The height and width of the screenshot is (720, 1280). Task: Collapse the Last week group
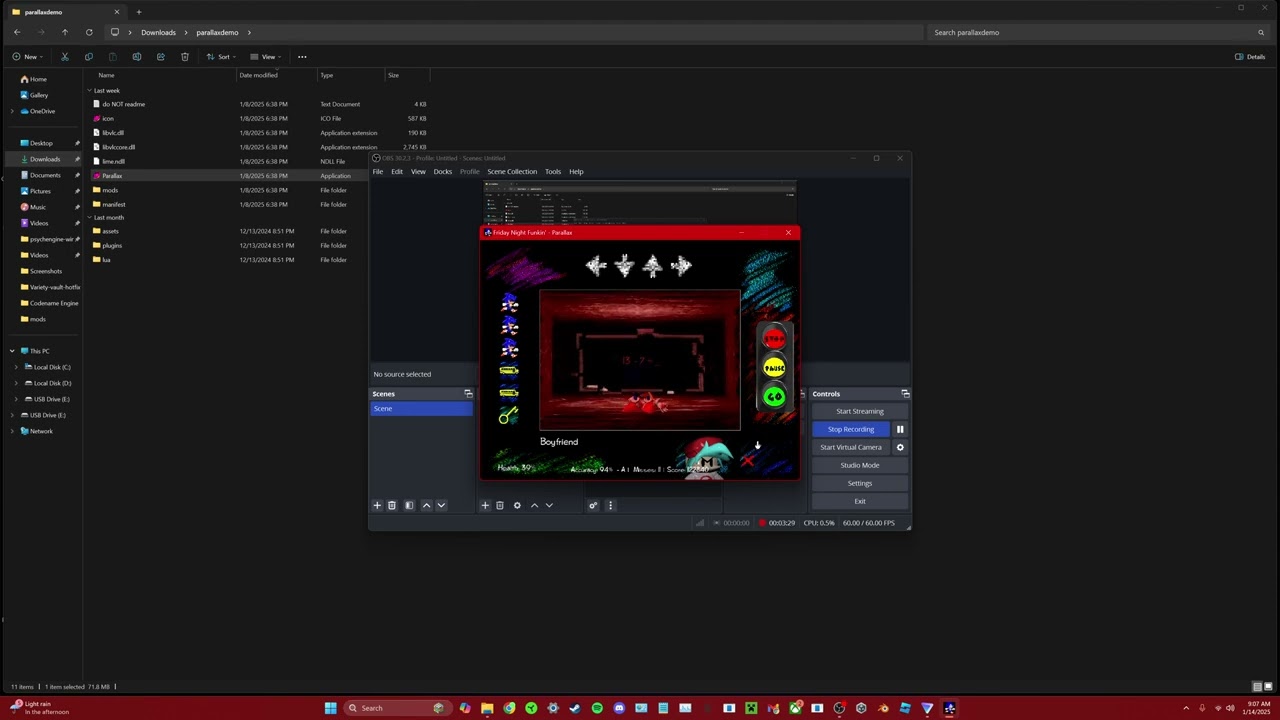pos(89,90)
